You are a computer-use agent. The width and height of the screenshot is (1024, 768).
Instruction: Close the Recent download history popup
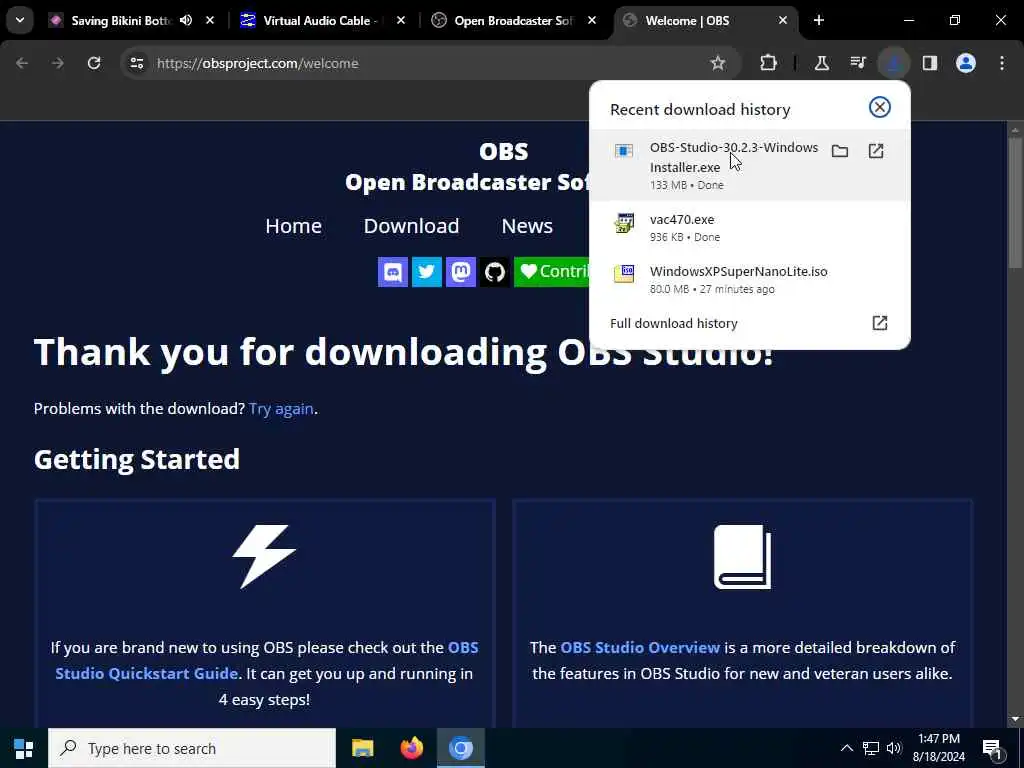coord(879,107)
